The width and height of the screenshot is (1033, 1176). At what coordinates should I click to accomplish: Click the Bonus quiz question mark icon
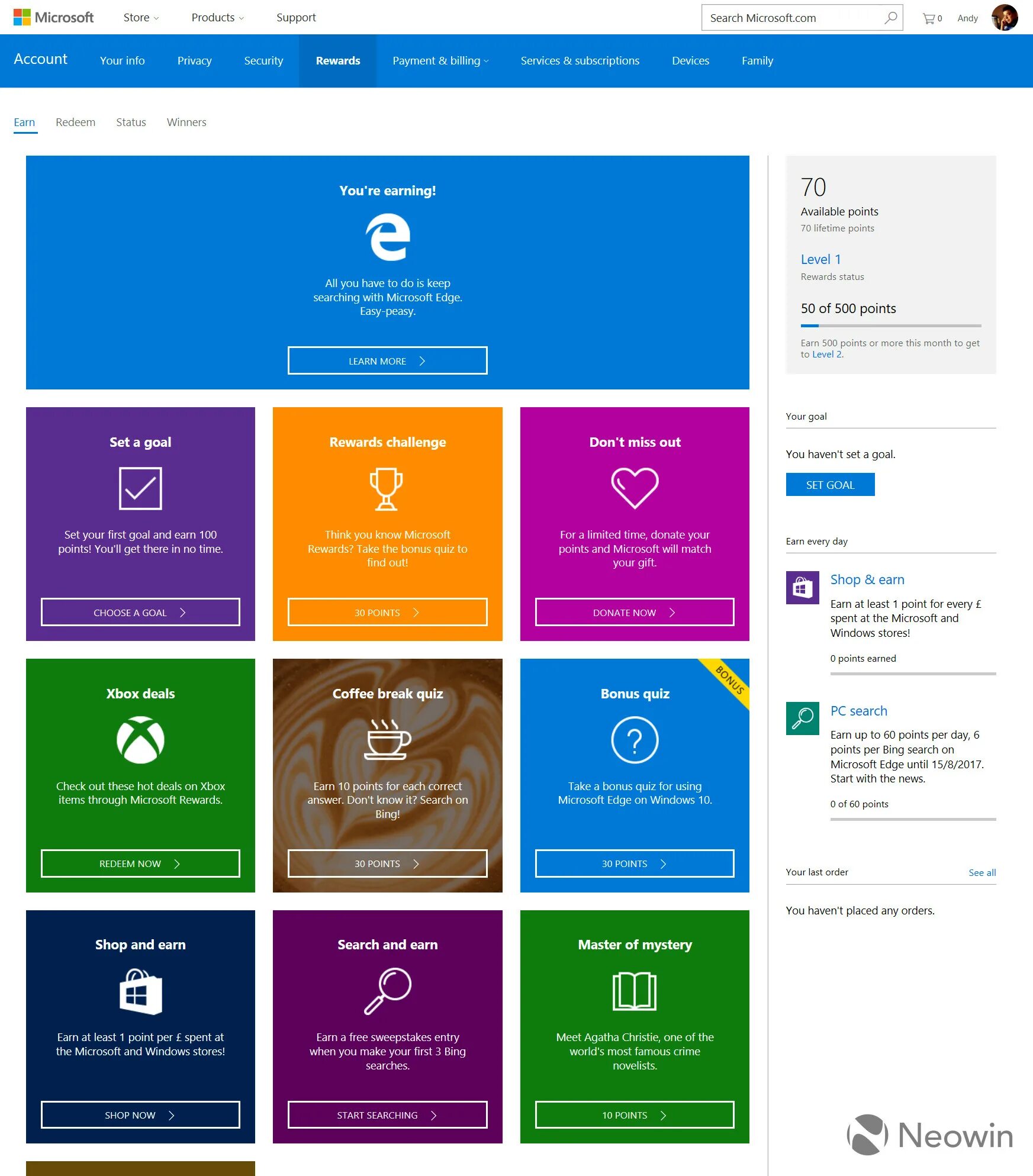click(x=635, y=740)
